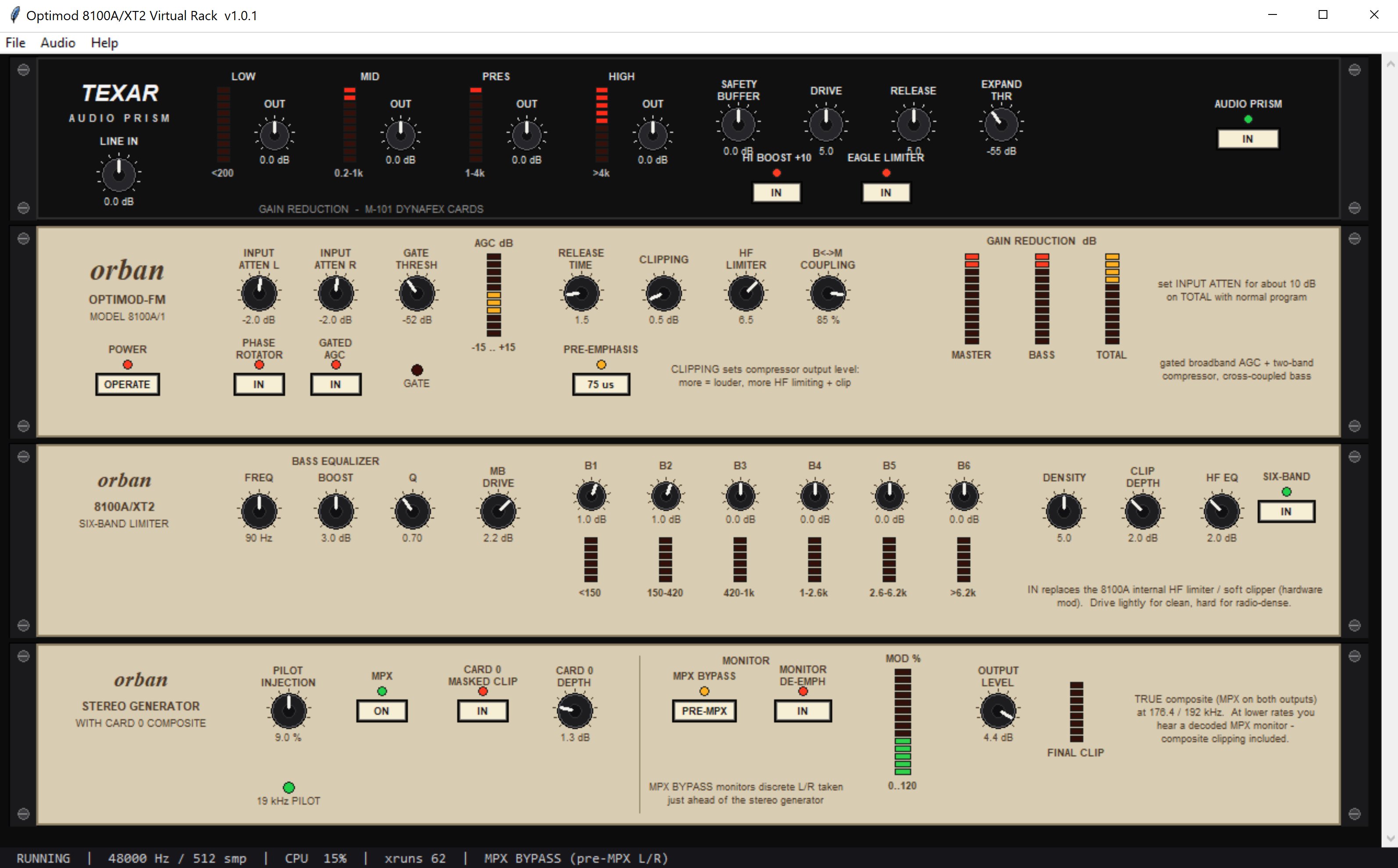Click the HF EQ knob

click(x=1222, y=511)
